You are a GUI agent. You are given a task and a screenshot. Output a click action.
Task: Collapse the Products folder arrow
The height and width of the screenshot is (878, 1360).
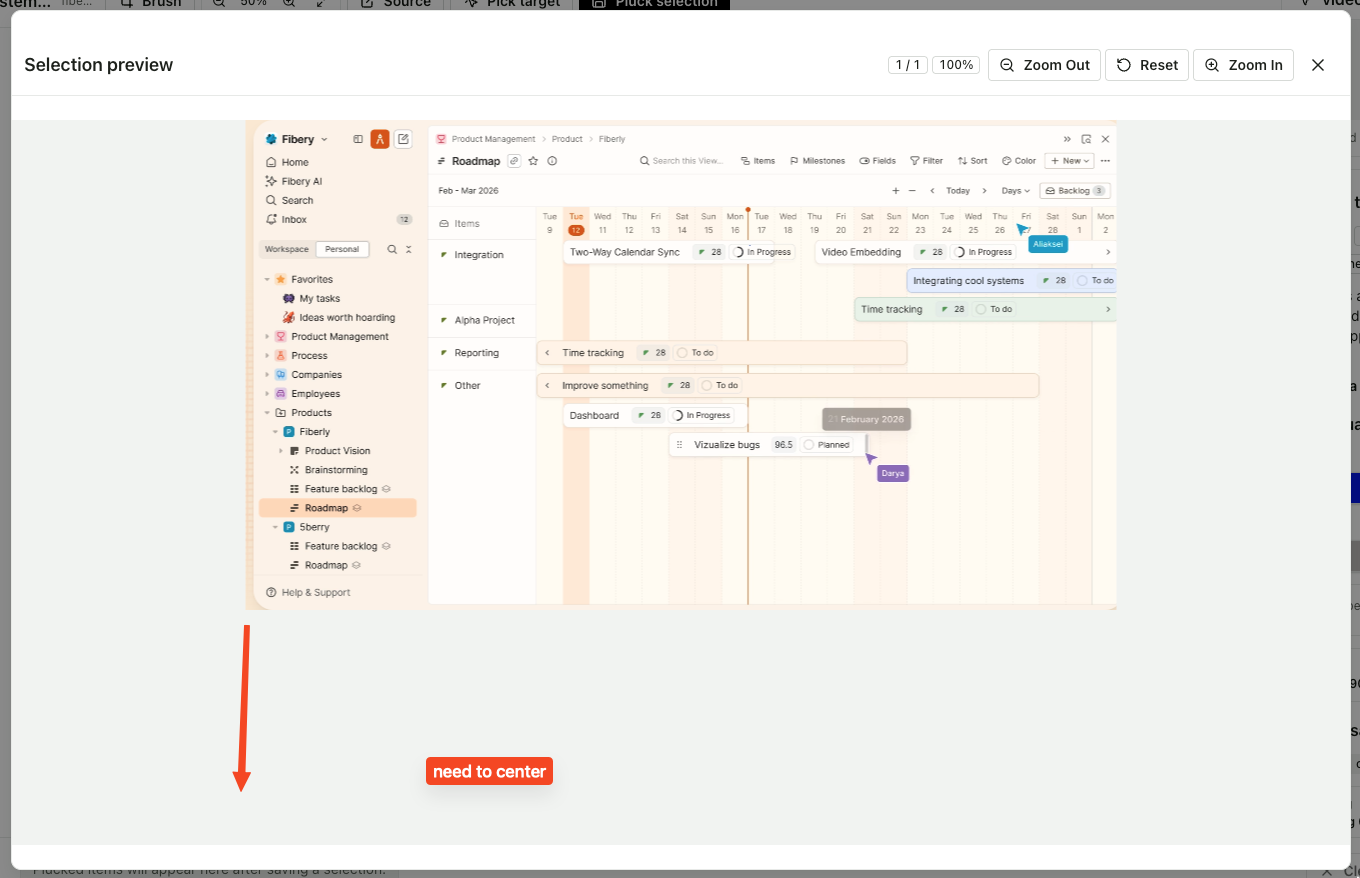[x=267, y=412]
